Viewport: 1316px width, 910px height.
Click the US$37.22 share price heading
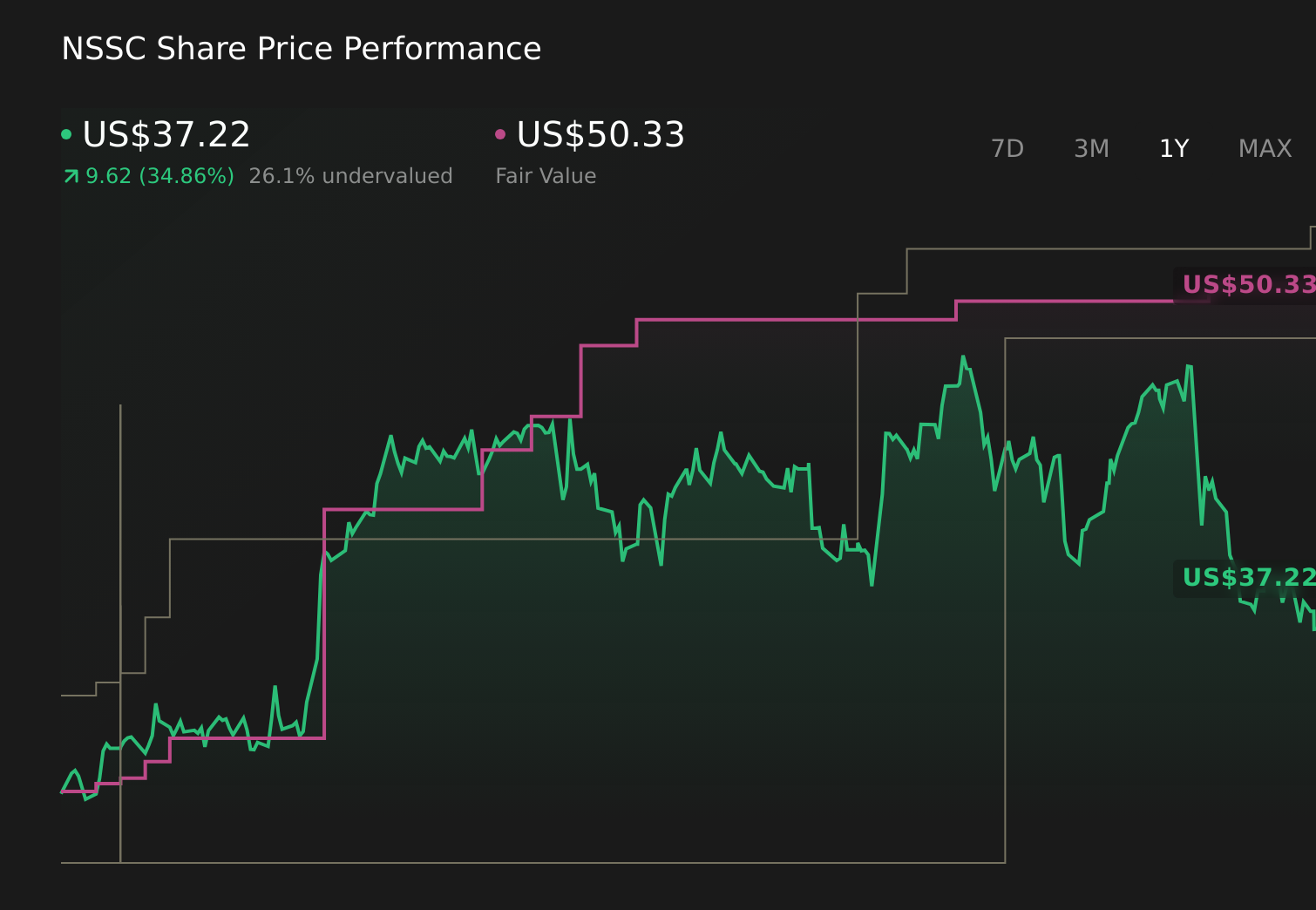point(166,134)
